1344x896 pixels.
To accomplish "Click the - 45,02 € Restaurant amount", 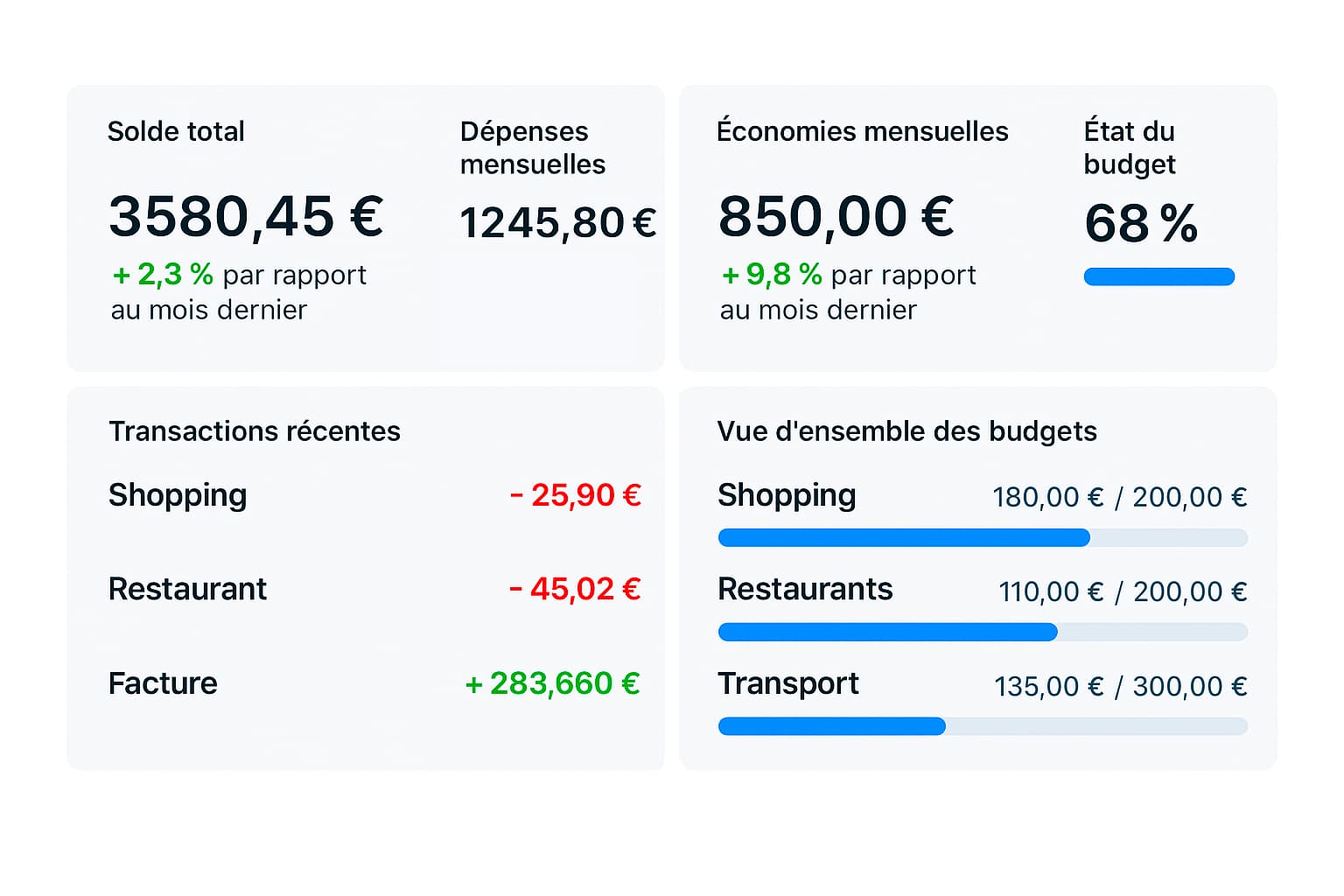I will point(575,590).
